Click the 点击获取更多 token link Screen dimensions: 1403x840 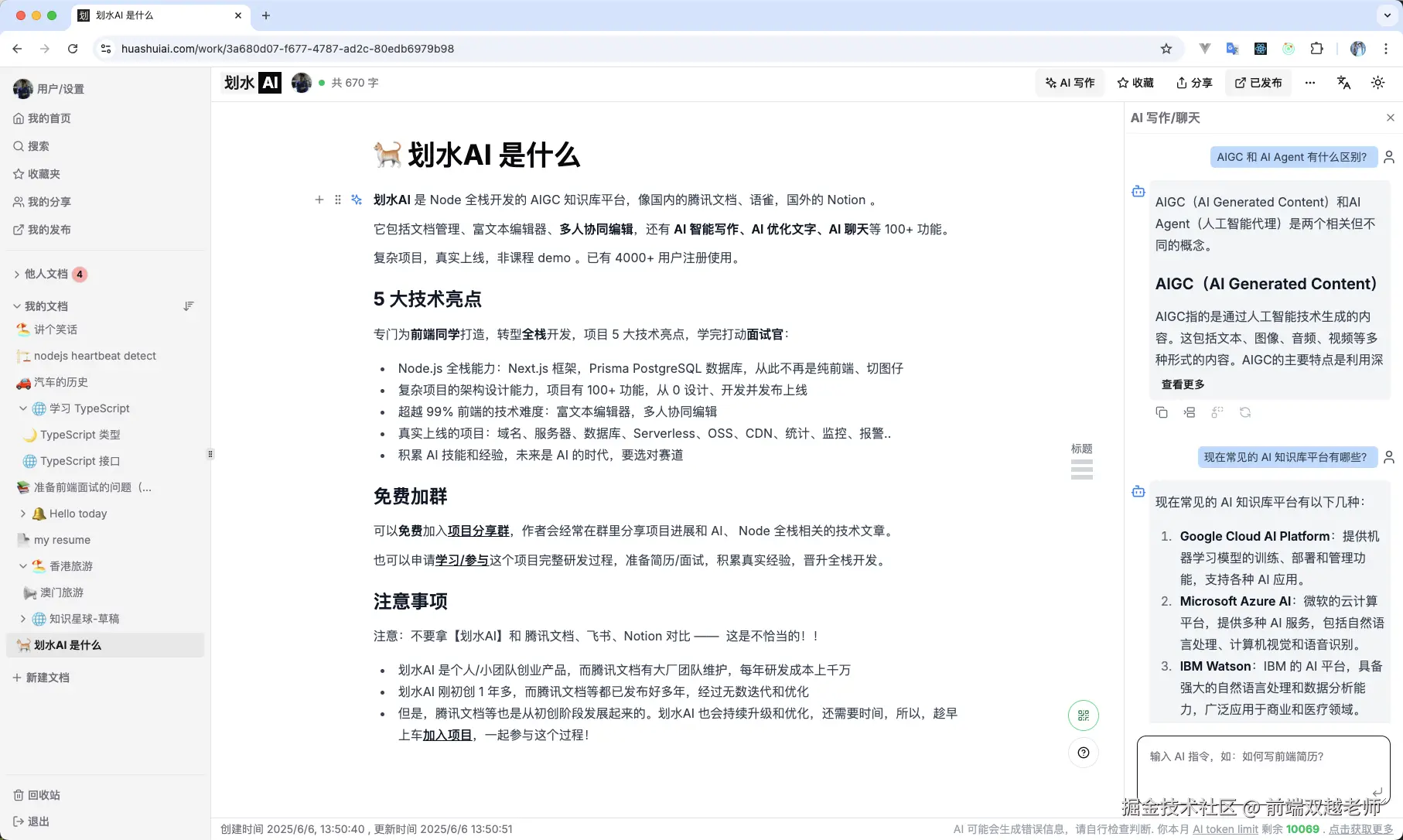tap(1360, 828)
